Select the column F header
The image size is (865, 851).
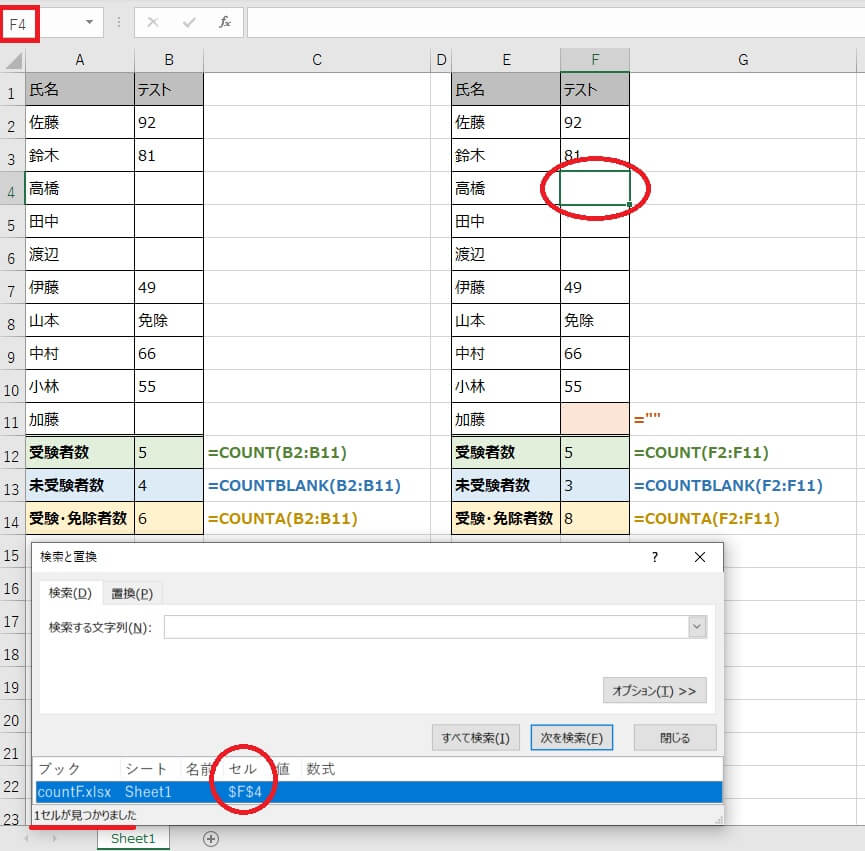[595, 60]
